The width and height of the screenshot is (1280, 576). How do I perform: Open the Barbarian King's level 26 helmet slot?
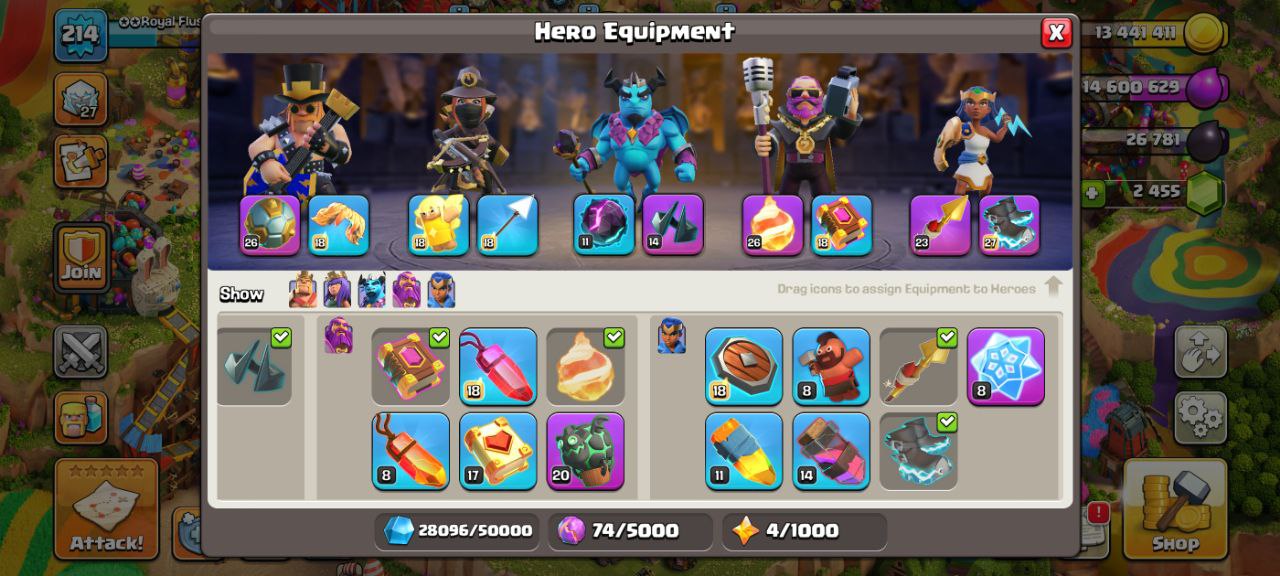point(270,225)
